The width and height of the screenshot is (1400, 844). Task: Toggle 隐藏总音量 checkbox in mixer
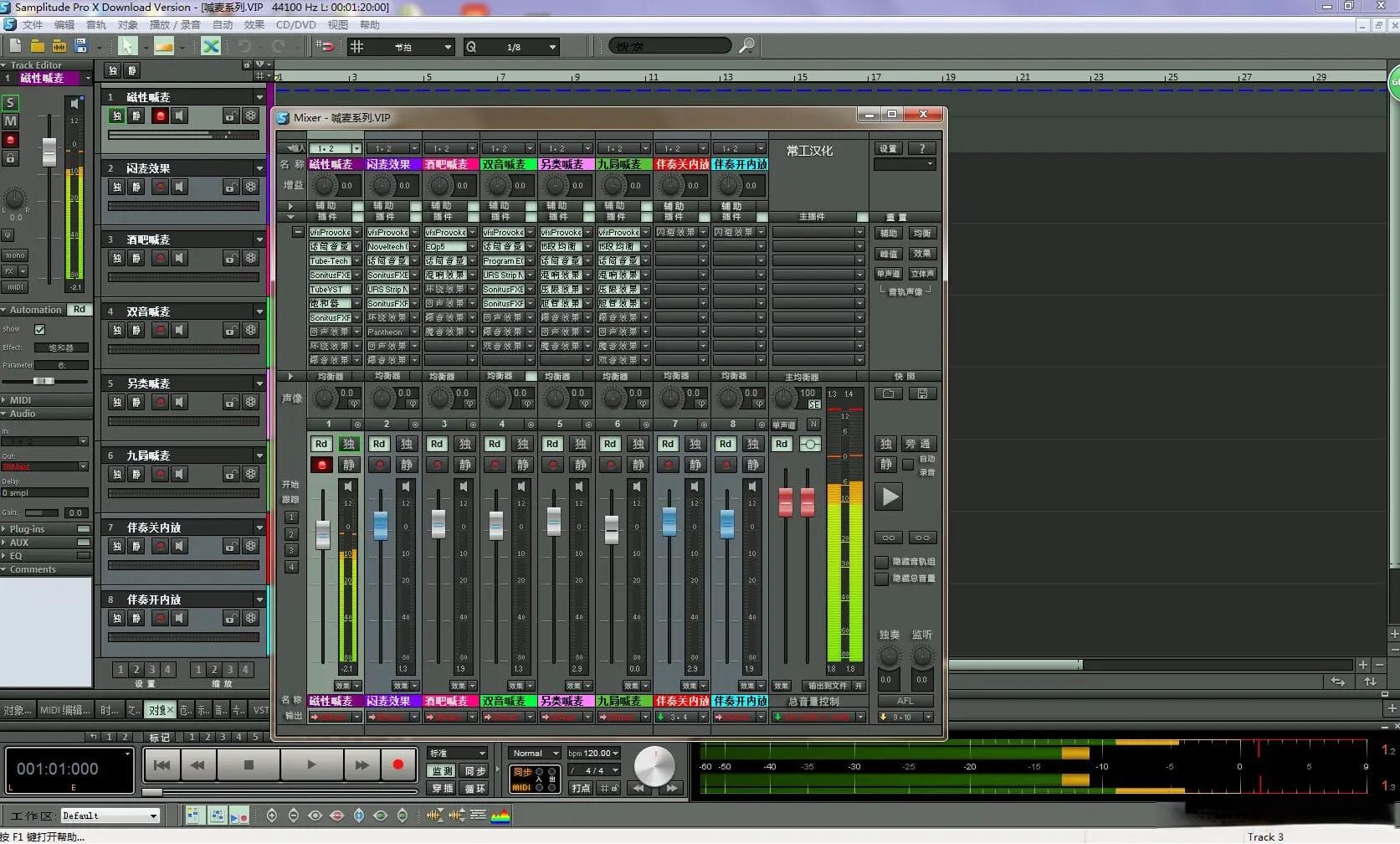coord(881,579)
